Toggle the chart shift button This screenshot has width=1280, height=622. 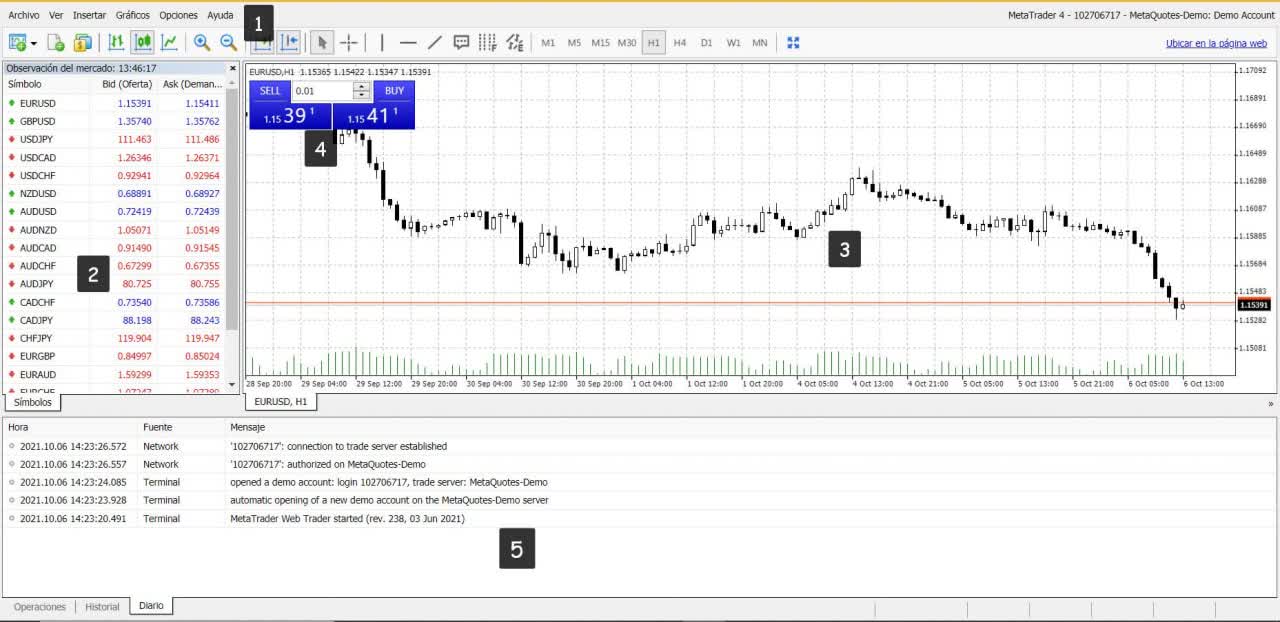pyautogui.click(x=289, y=42)
